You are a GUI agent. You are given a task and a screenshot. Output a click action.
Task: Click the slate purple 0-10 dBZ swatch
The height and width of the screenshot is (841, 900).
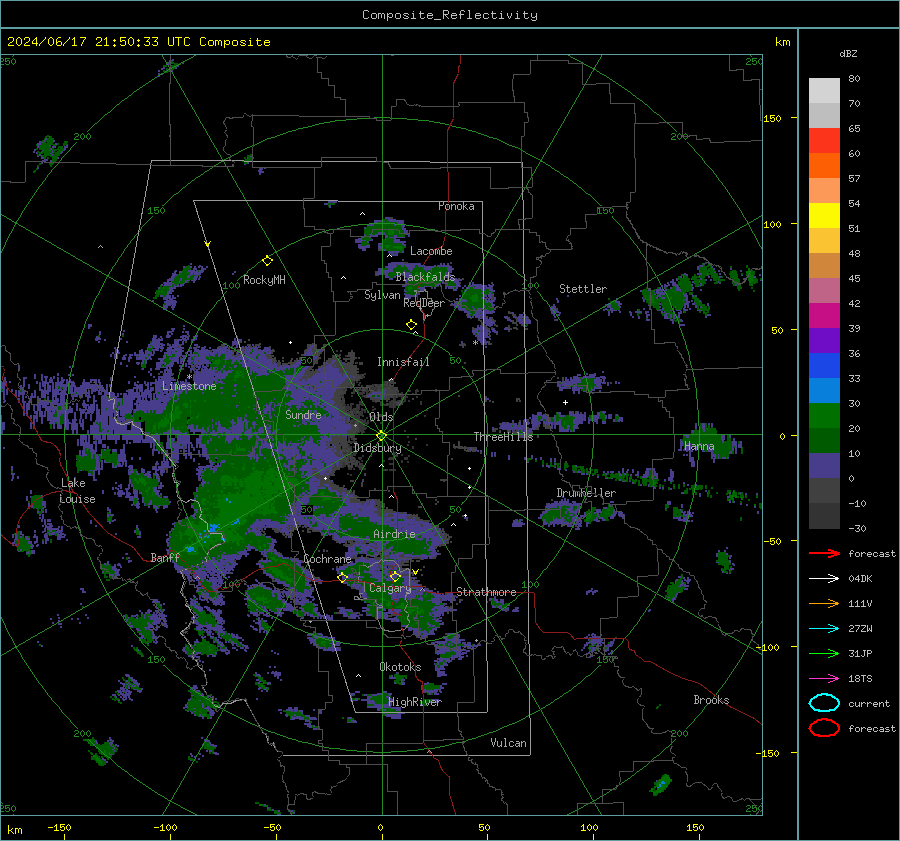point(824,466)
